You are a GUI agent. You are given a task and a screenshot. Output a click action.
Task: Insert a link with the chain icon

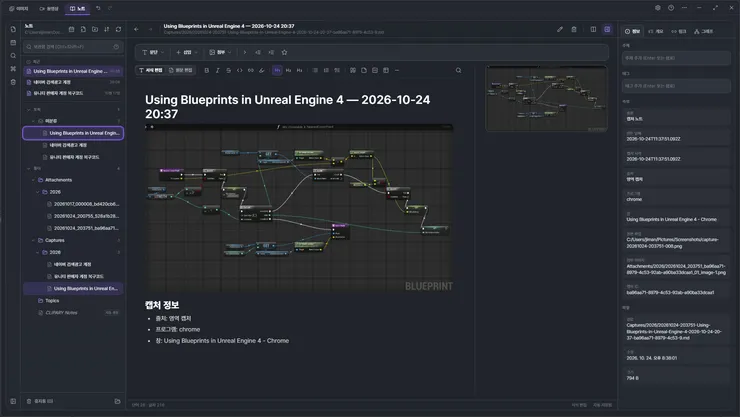(251, 70)
